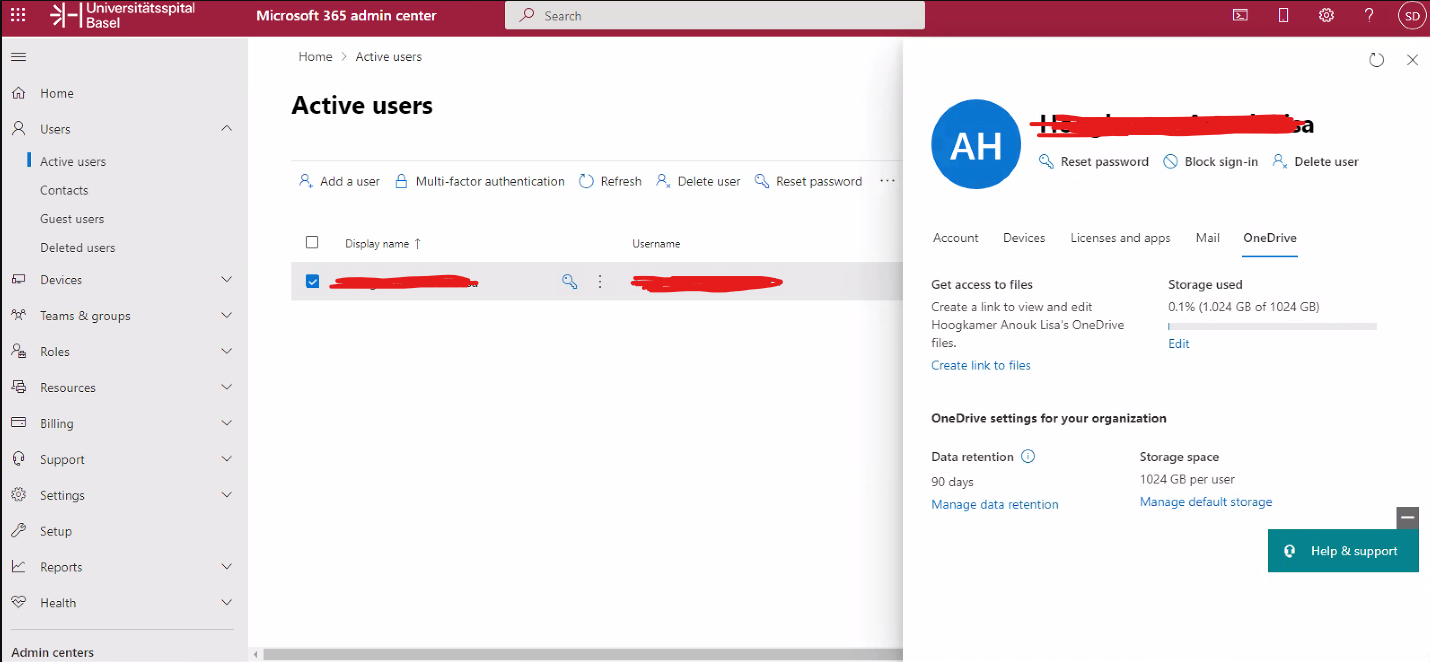This screenshot has width=1430, height=662.
Task: Click Reset password in user panel
Action: pos(1094,162)
